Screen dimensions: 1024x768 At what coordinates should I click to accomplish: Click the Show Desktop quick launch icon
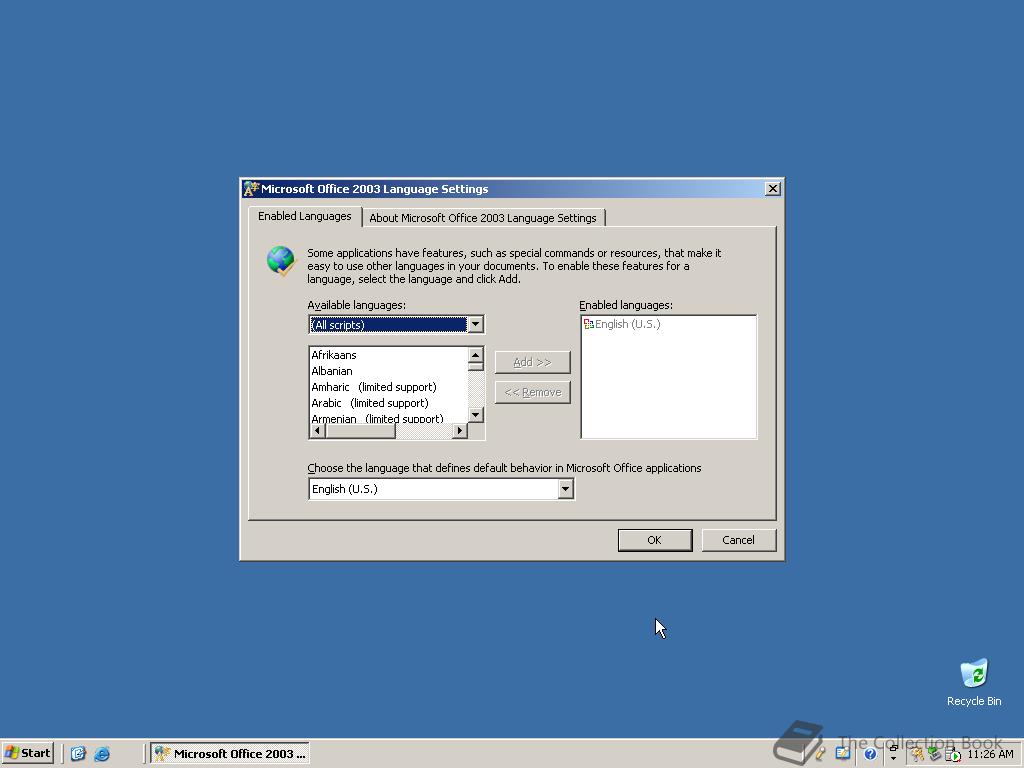point(78,754)
